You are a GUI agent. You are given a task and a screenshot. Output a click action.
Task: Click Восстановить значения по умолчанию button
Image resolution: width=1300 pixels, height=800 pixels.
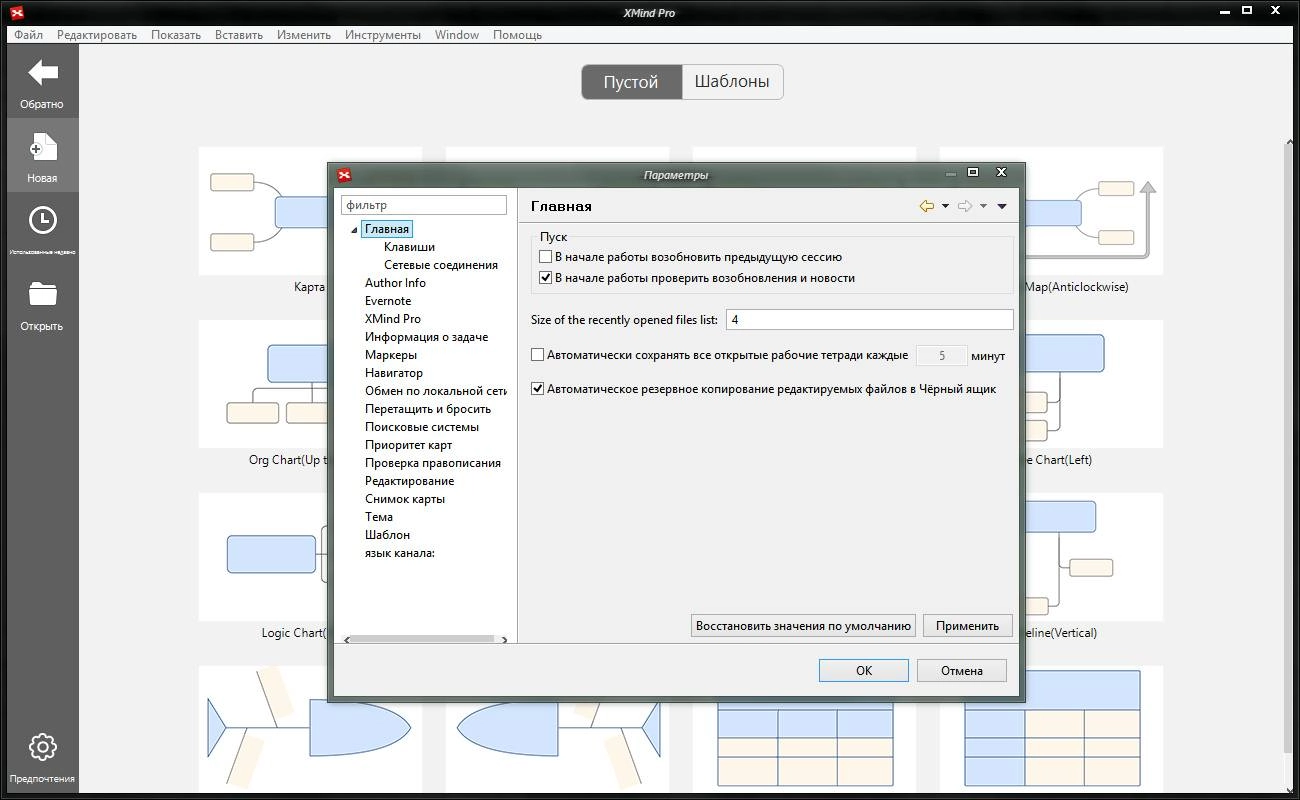(803, 626)
